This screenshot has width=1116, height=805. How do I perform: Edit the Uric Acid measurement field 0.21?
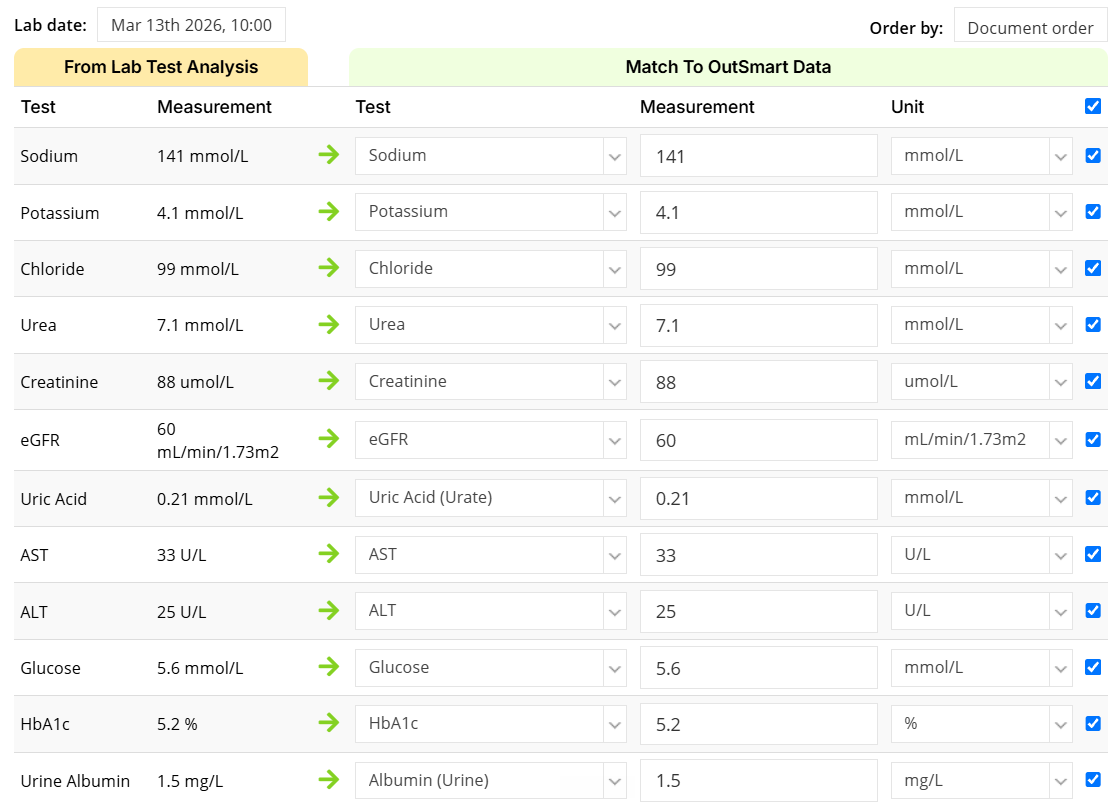pyautogui.click(x=759, y=498)
